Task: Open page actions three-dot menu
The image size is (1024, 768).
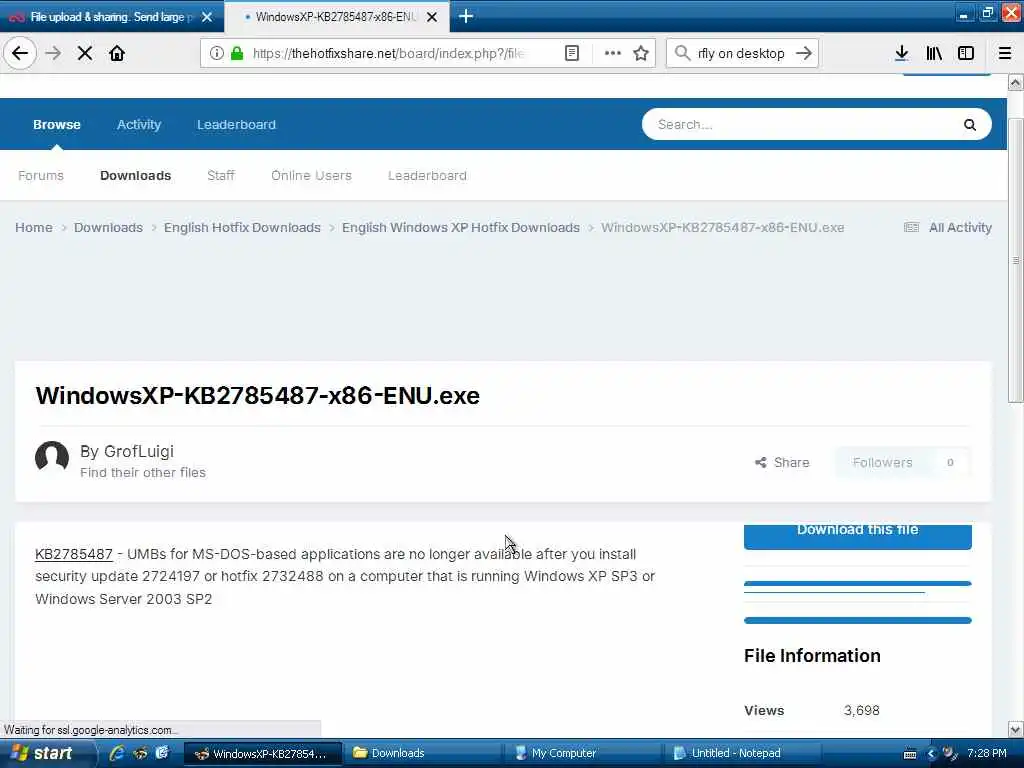Action: [613, 53]
